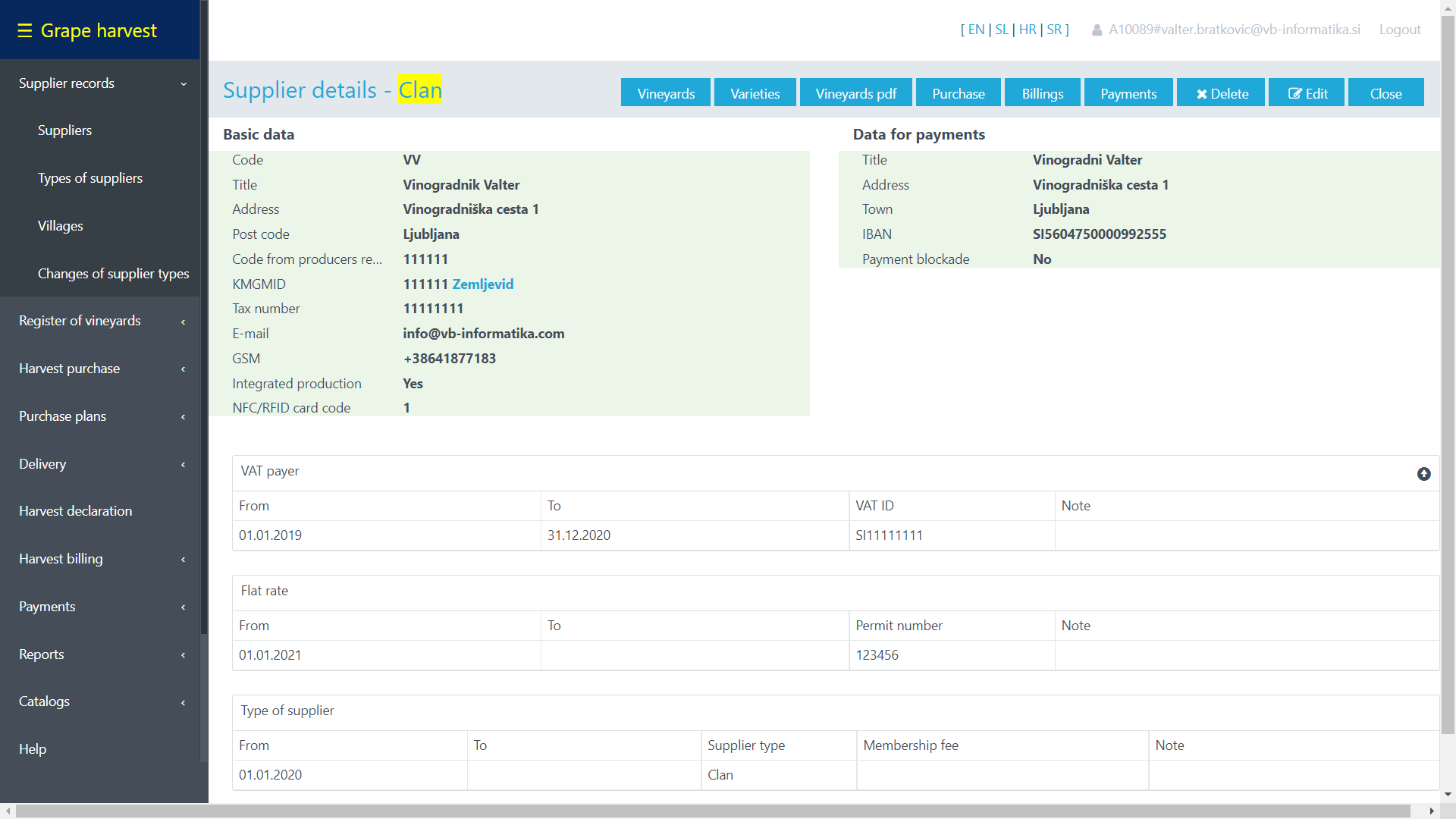
Task: Switch language to SL
Action: click(x=1002, y=30)
